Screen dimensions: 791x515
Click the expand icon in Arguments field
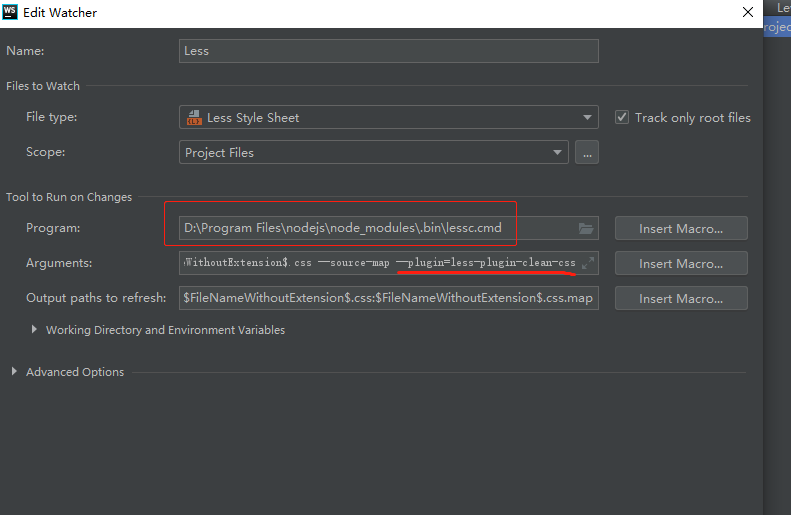pos(588,263)
